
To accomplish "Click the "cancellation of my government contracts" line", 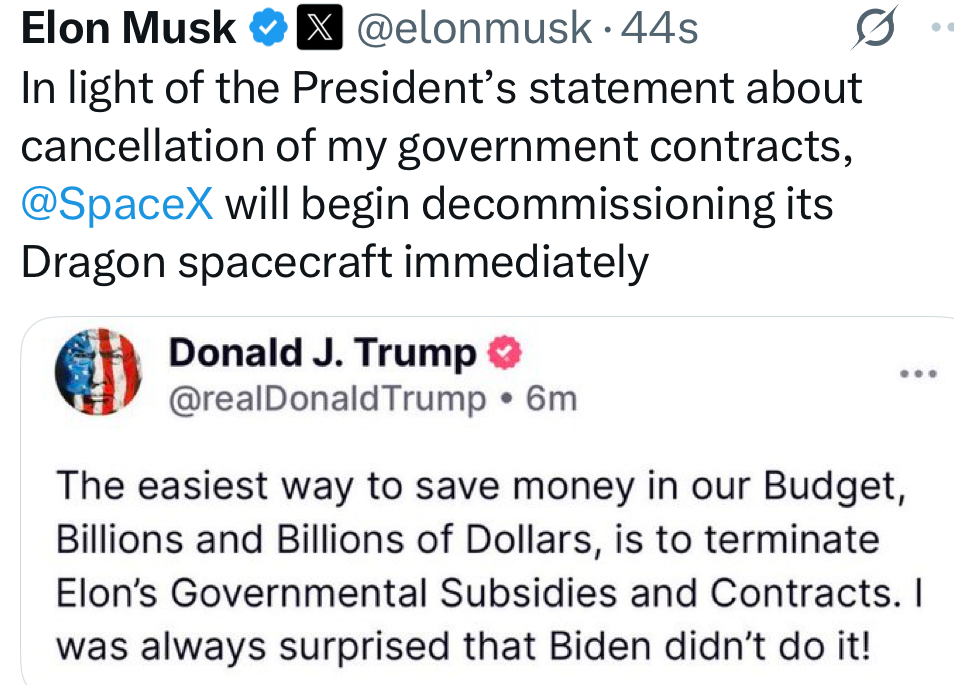I will tap(435, 147).
